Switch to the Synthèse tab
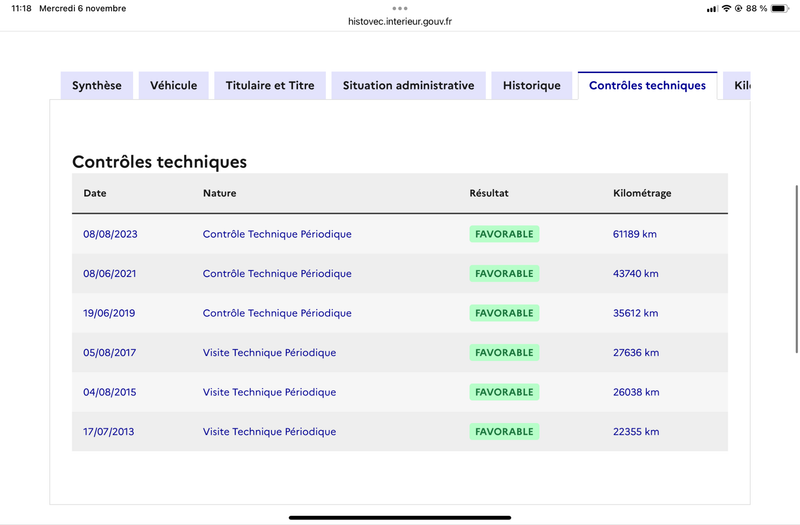This screenshot has height=525, width=800. pyautogui.click(x=97, y=86)
